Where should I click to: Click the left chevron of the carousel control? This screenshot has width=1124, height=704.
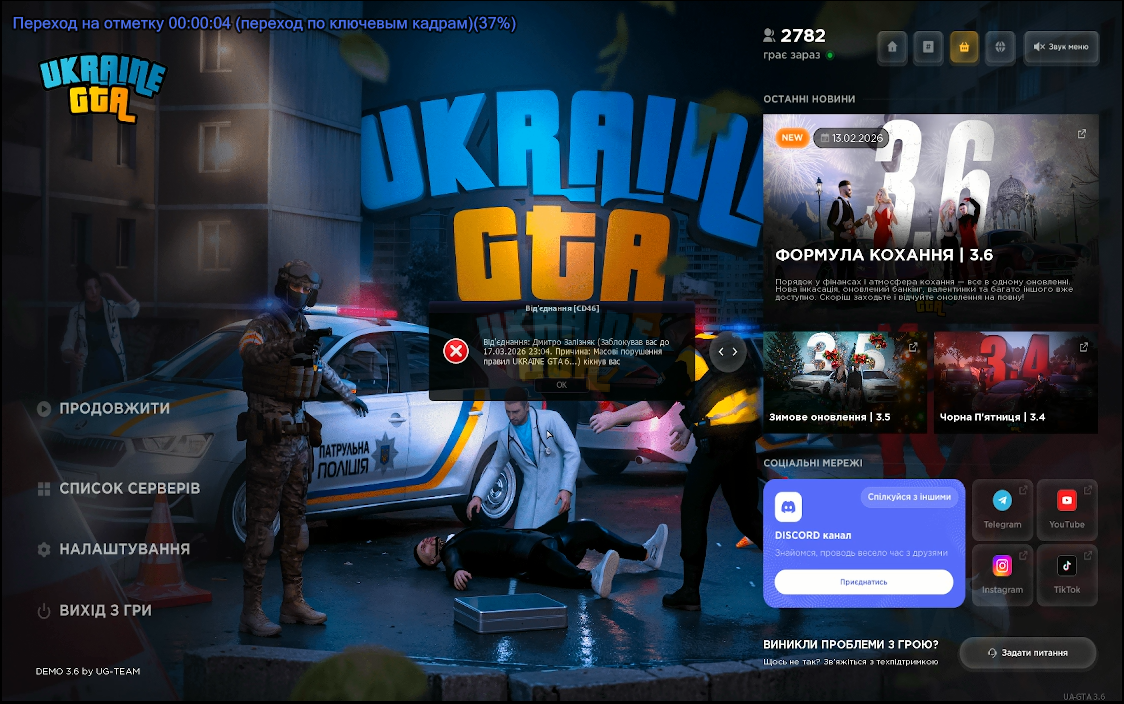pos(721,351)
